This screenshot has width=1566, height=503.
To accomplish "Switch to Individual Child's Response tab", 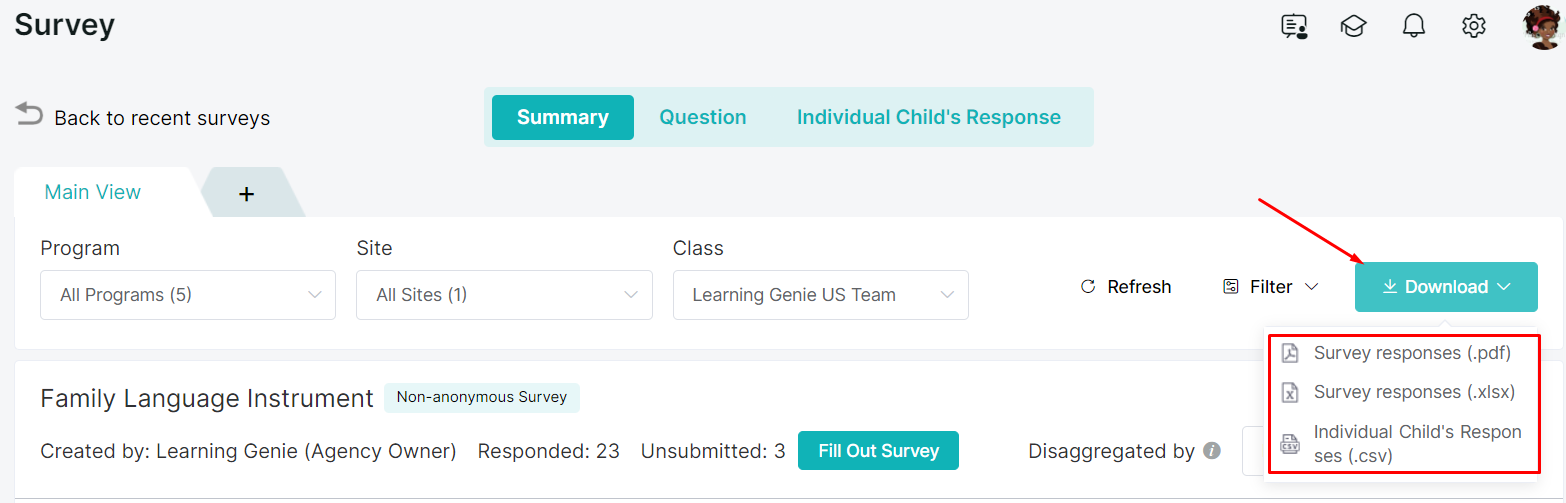I will 929,117.
